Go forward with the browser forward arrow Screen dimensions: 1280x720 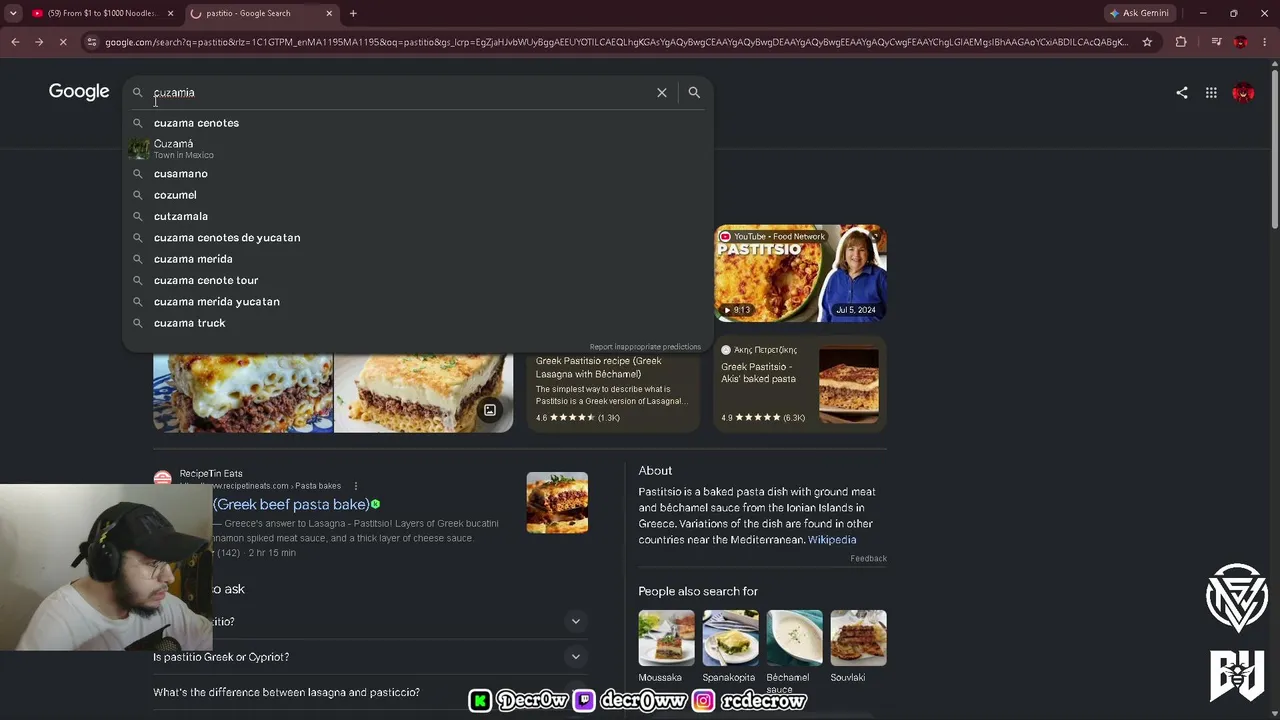tap(39, 42)
